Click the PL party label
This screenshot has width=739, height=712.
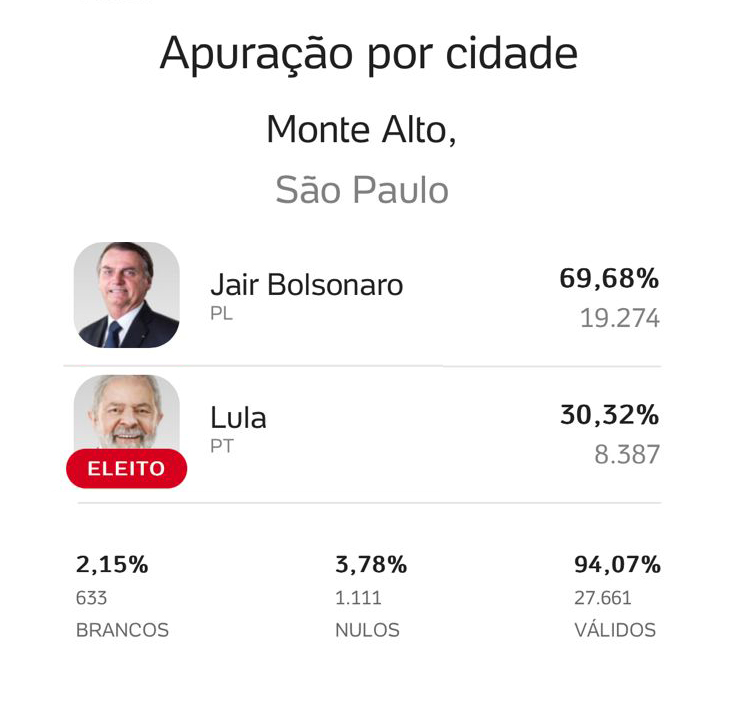click(221, 314)
